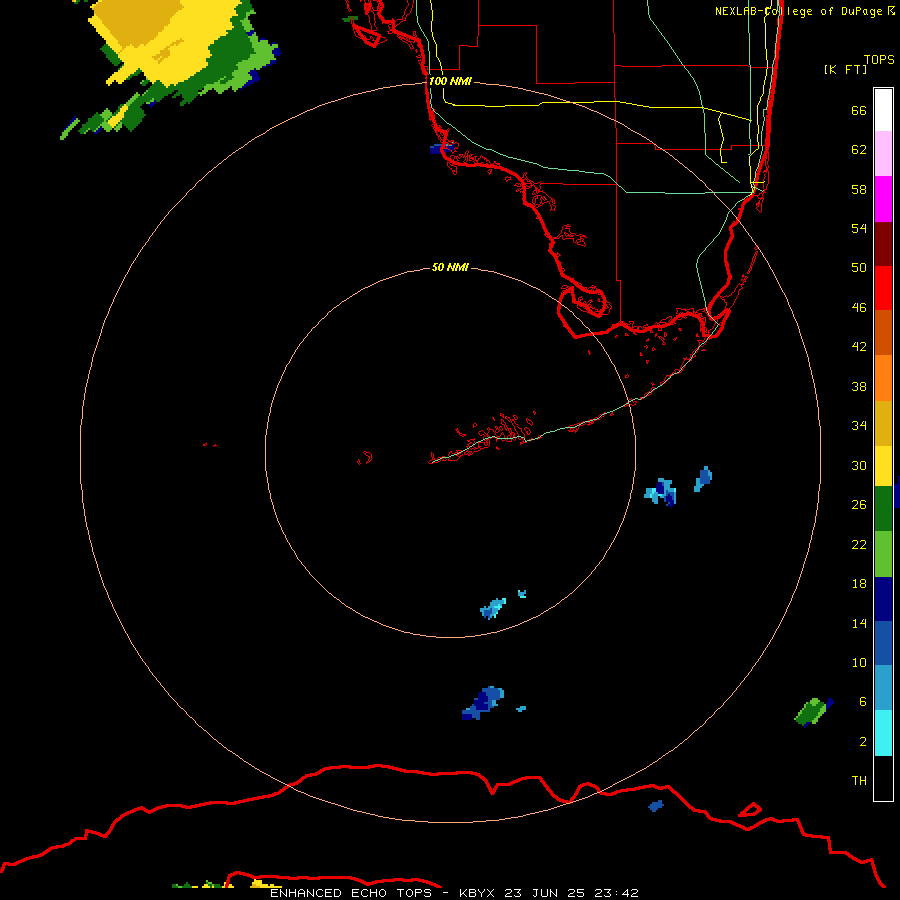Image resolution: width=900 pixels, height=900 pixels.
Task: Pick the dark red legend color block
Action: [883, 243]
